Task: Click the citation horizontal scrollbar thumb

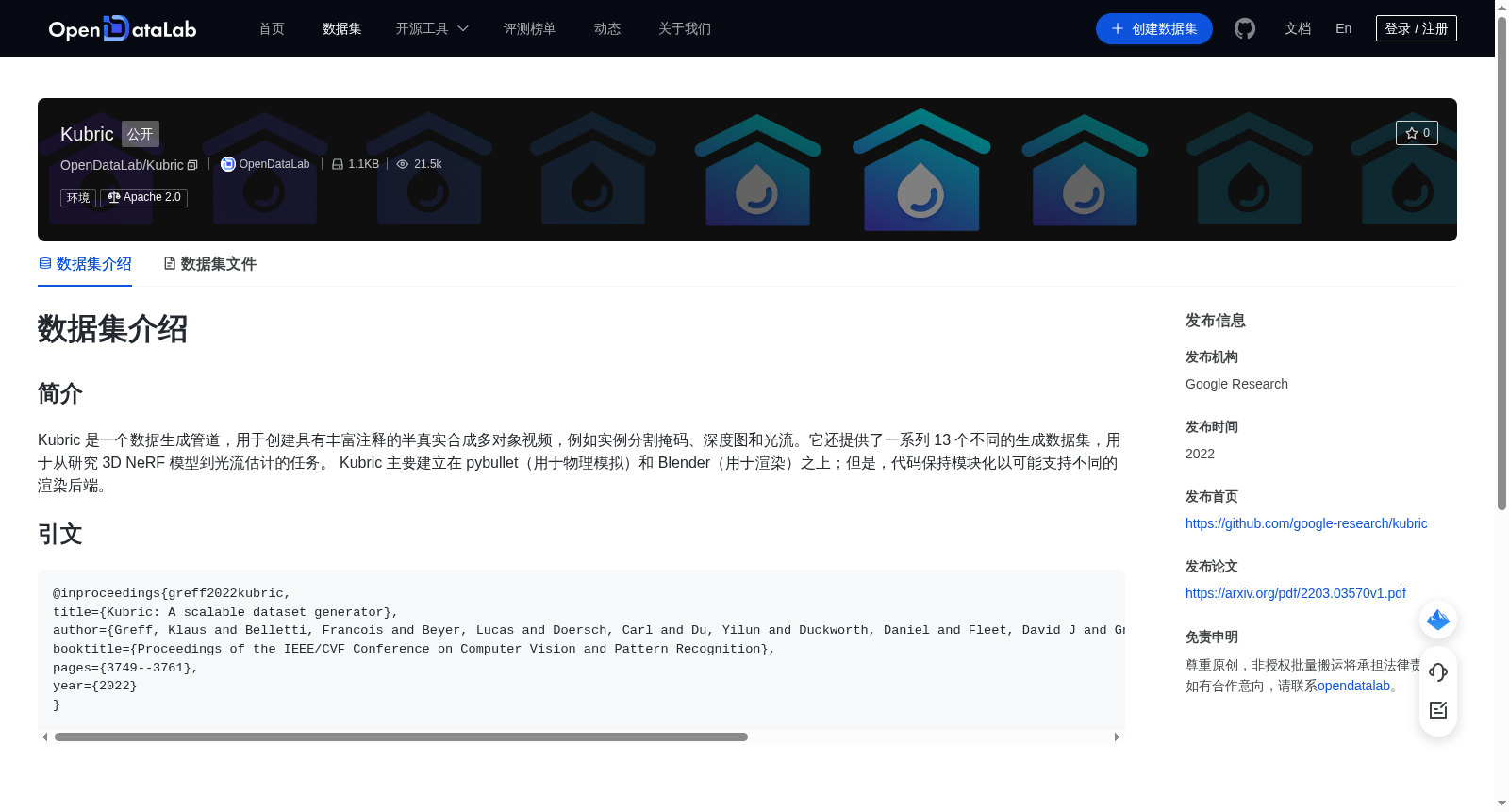Action: (x=401, y=737)
